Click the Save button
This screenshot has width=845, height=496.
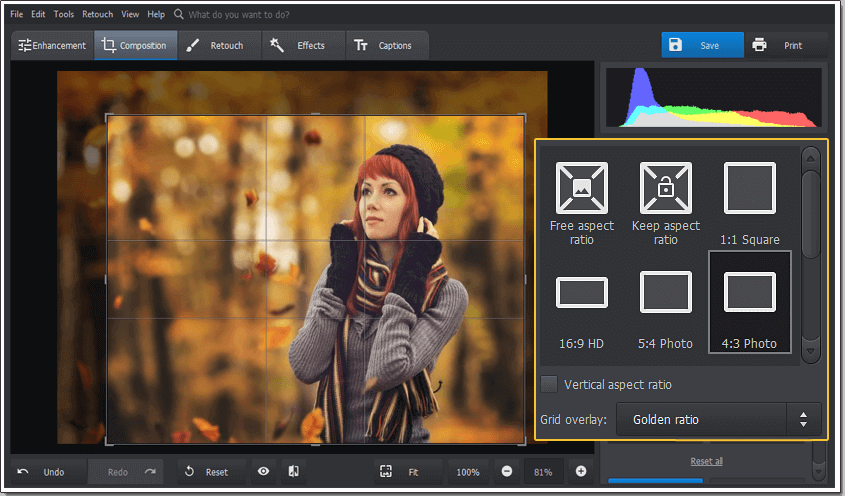tap(702, 45)
